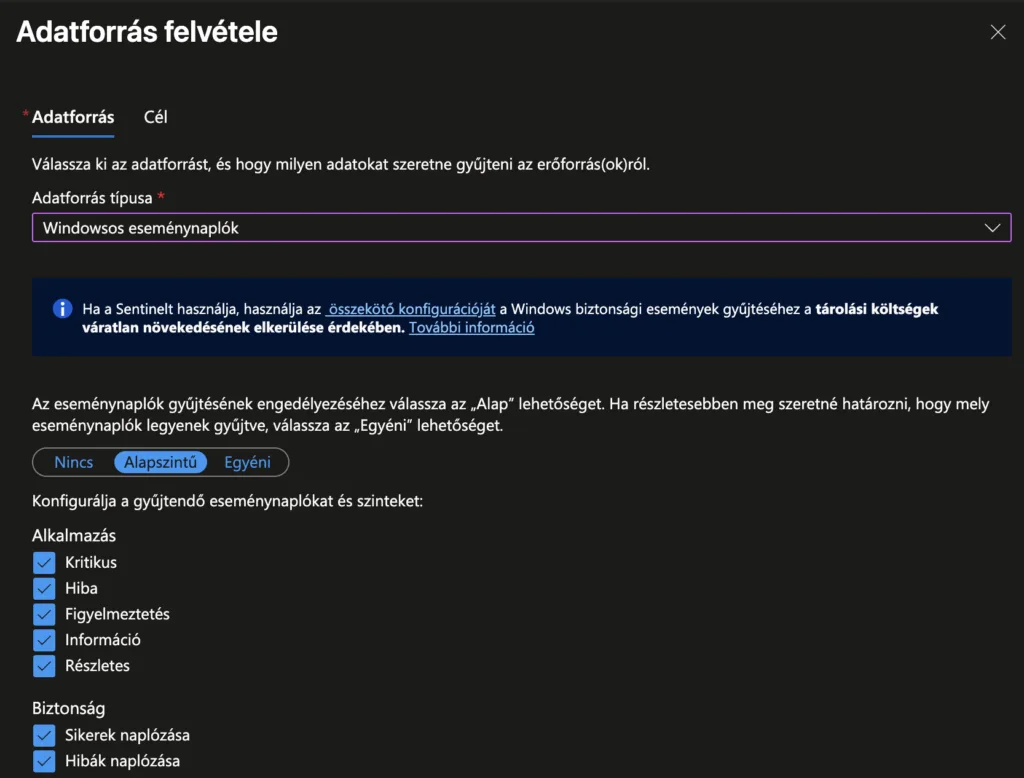
Task: Expand the Adatforrás típusa dropdown arrow
Action: [991, 228]
